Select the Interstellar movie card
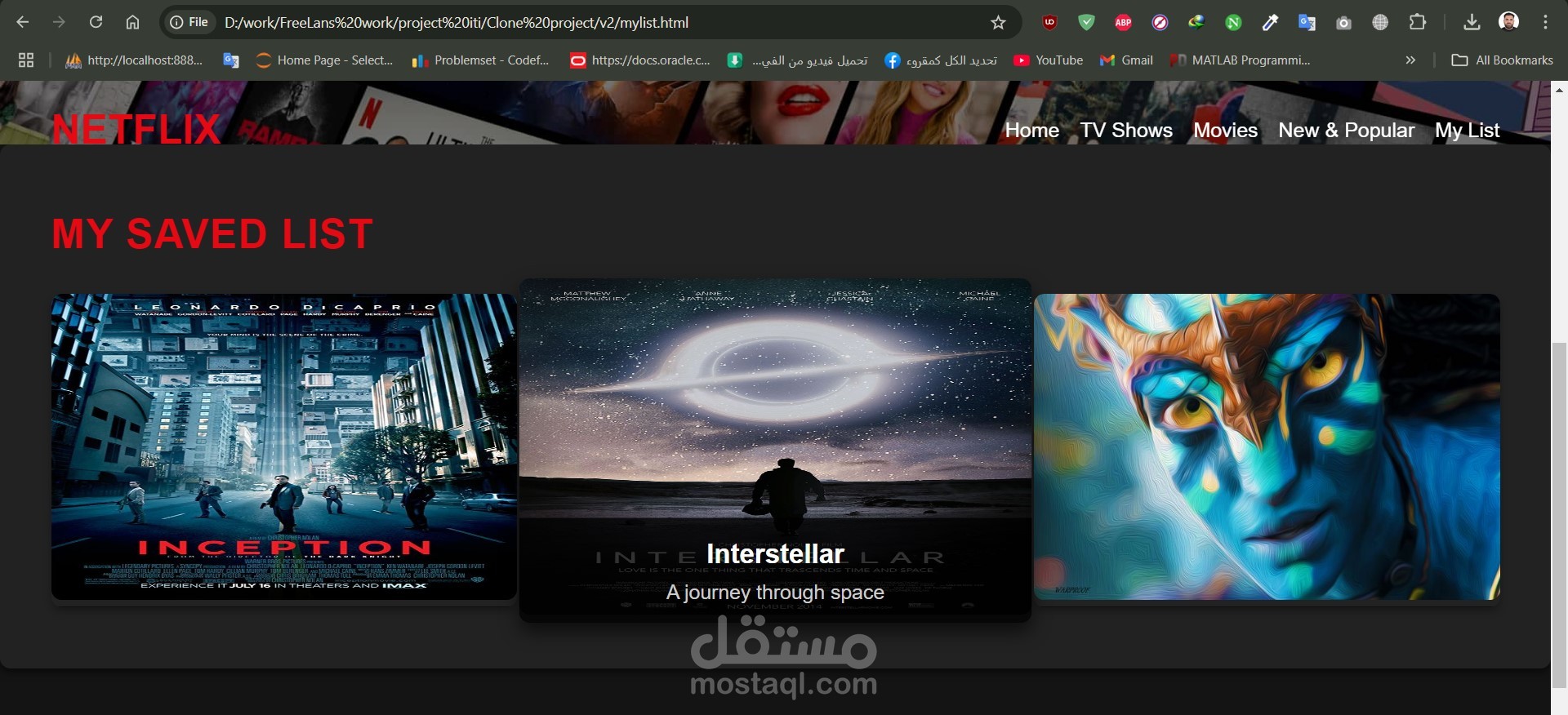 pyautogui.click(x=775, y=450)
